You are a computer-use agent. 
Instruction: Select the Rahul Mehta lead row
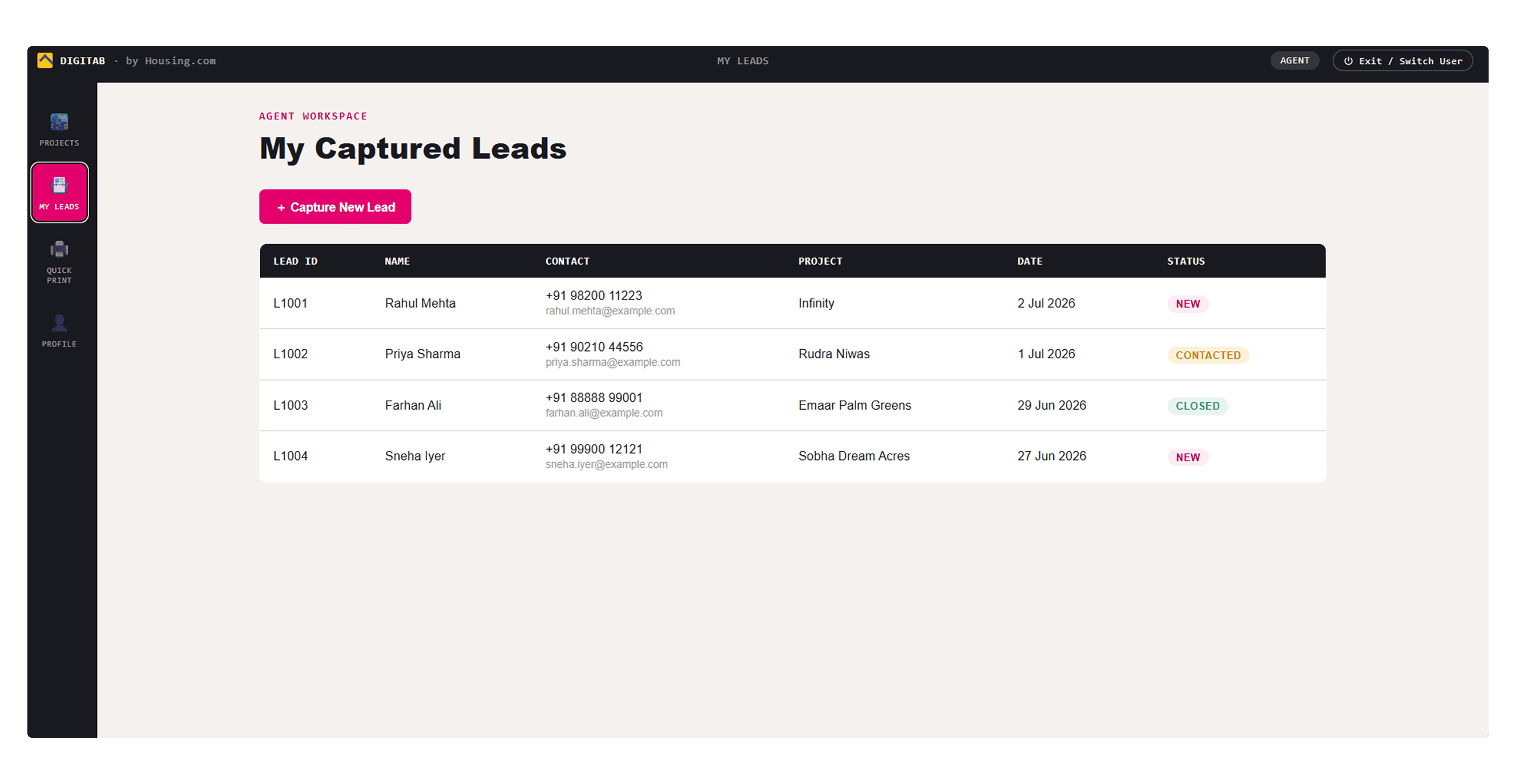(x=793, y=303)
